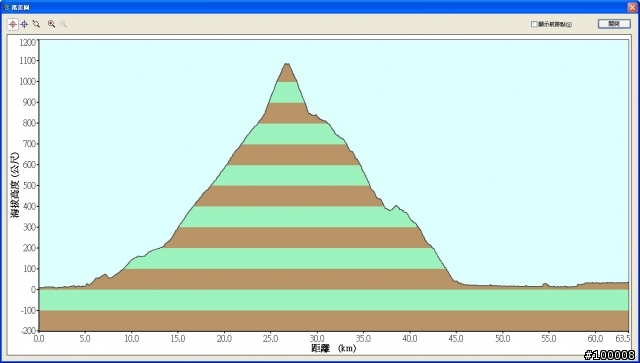640x363 pixels.
Task: Click the zoom in magnifier icon
Action: tap(51, 24)
